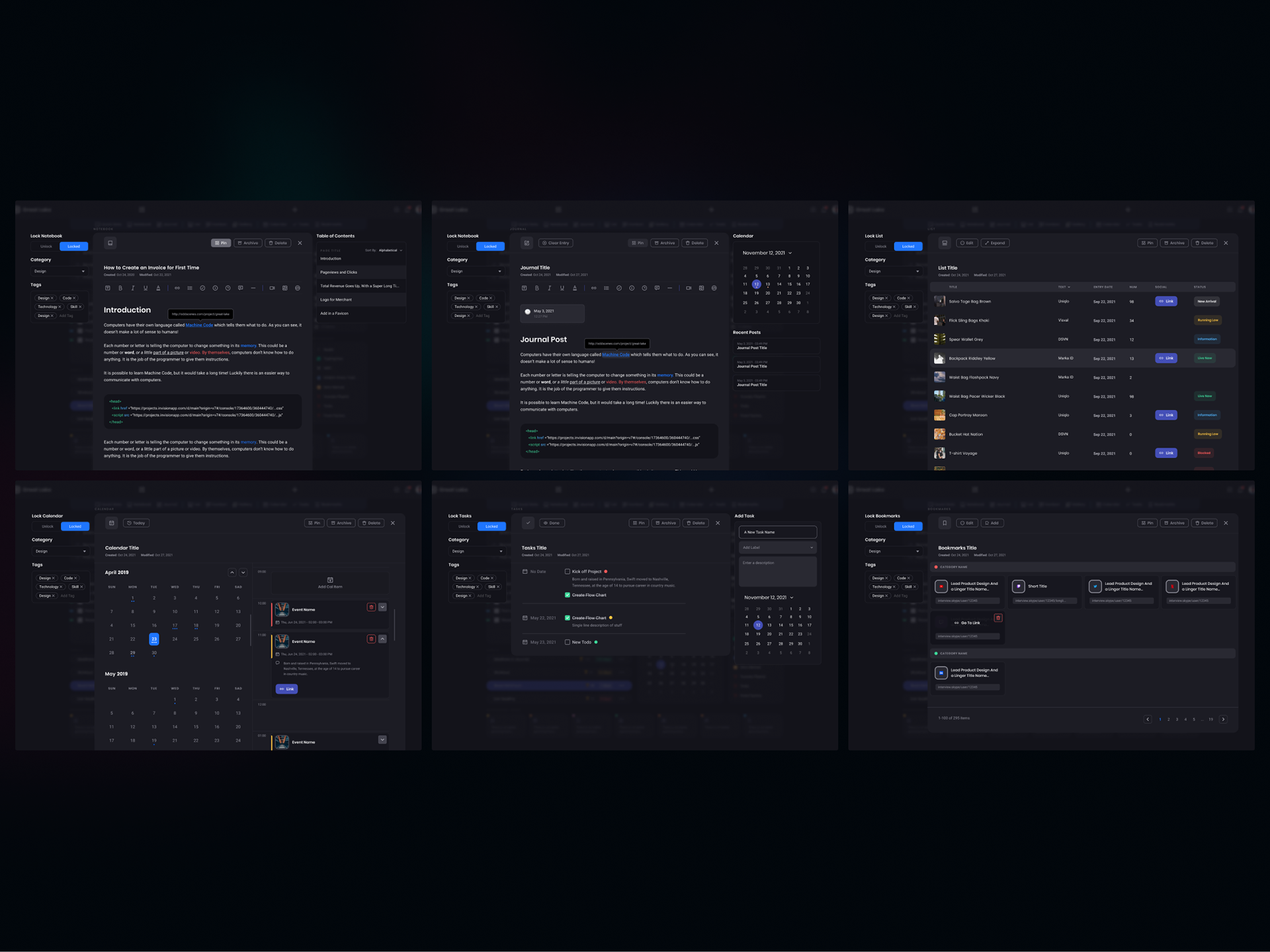Click Add Cal Item icon in calendar

coord(330,580)
